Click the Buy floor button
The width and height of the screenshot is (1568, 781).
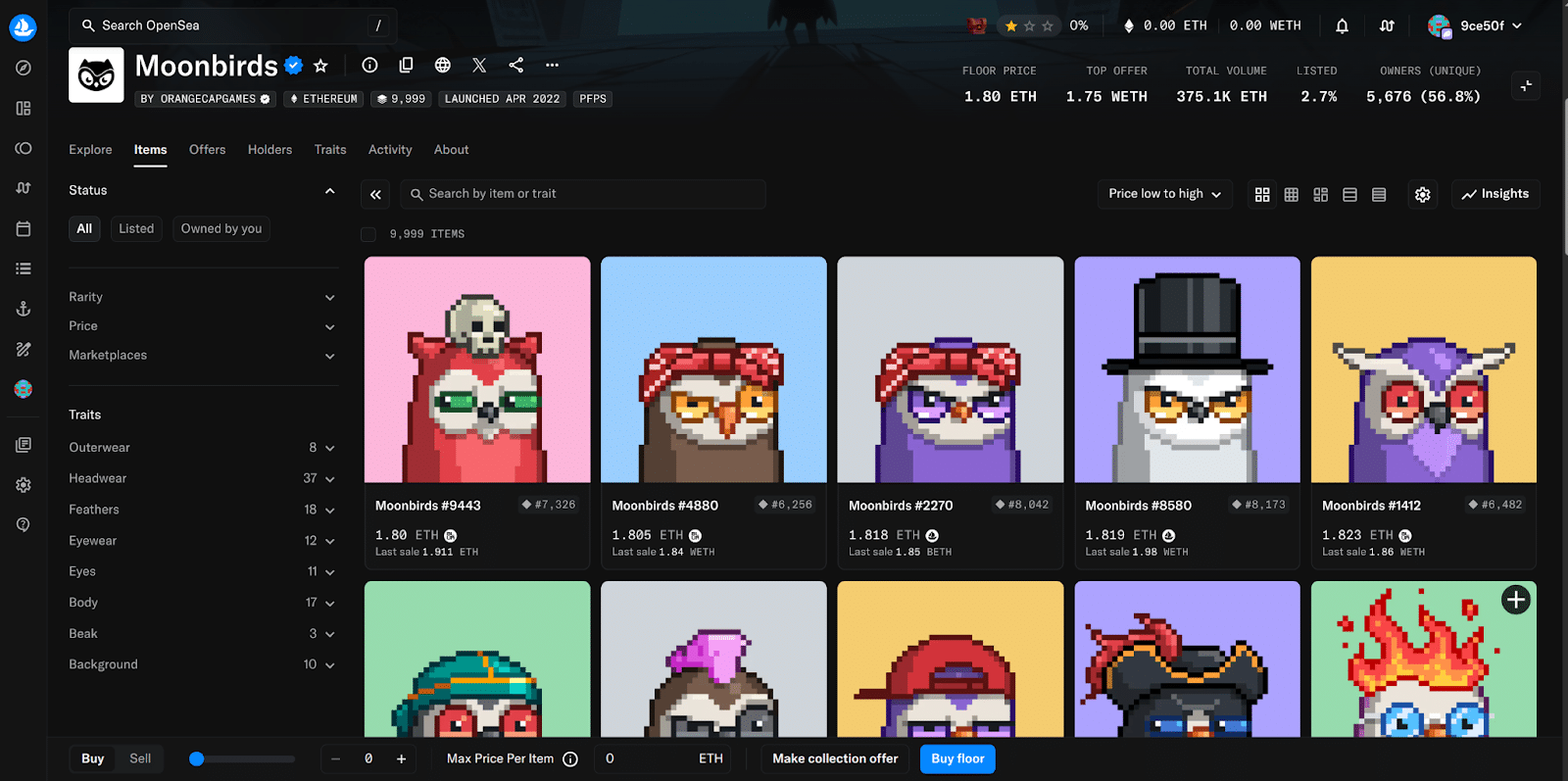point(957,758)
